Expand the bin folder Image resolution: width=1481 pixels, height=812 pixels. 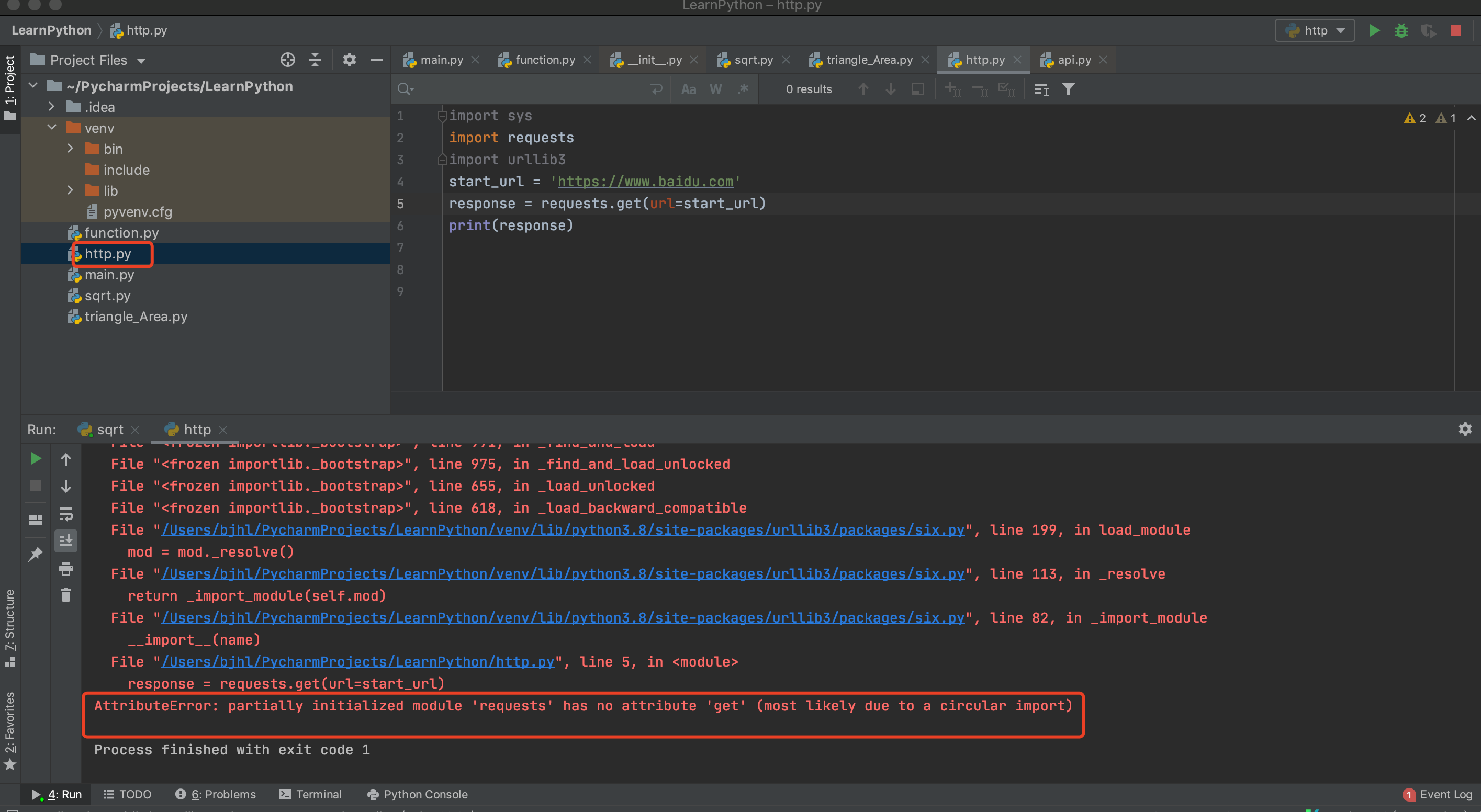pyautogui.click(x=70, y=149)
